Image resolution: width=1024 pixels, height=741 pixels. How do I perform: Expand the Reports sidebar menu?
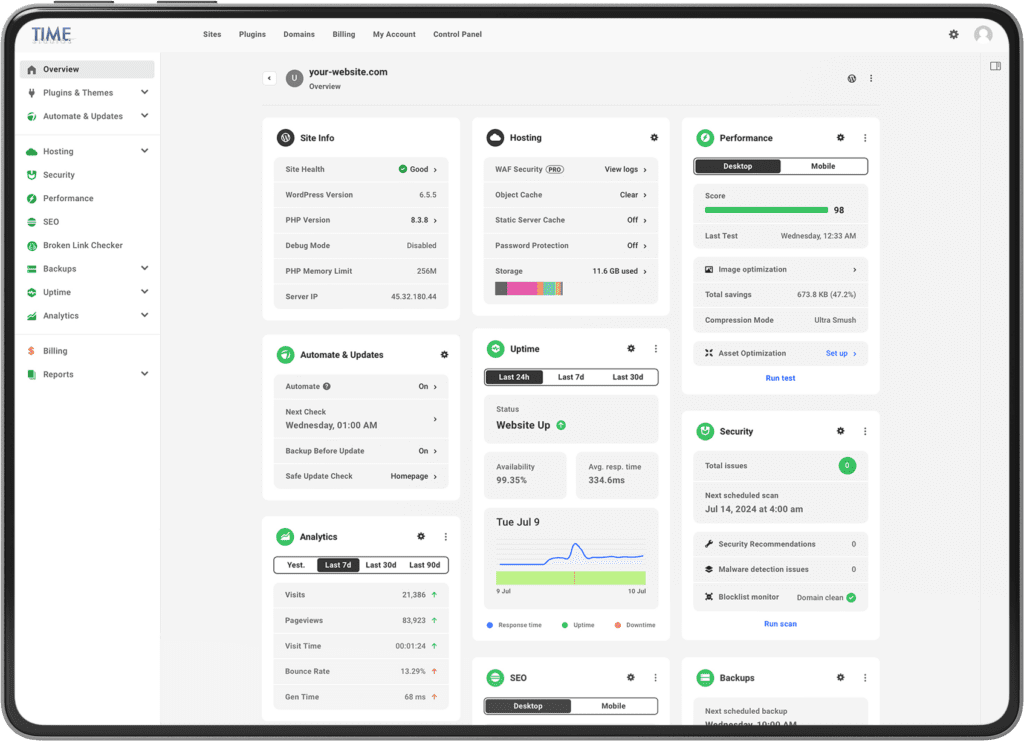tap(144, 374)
